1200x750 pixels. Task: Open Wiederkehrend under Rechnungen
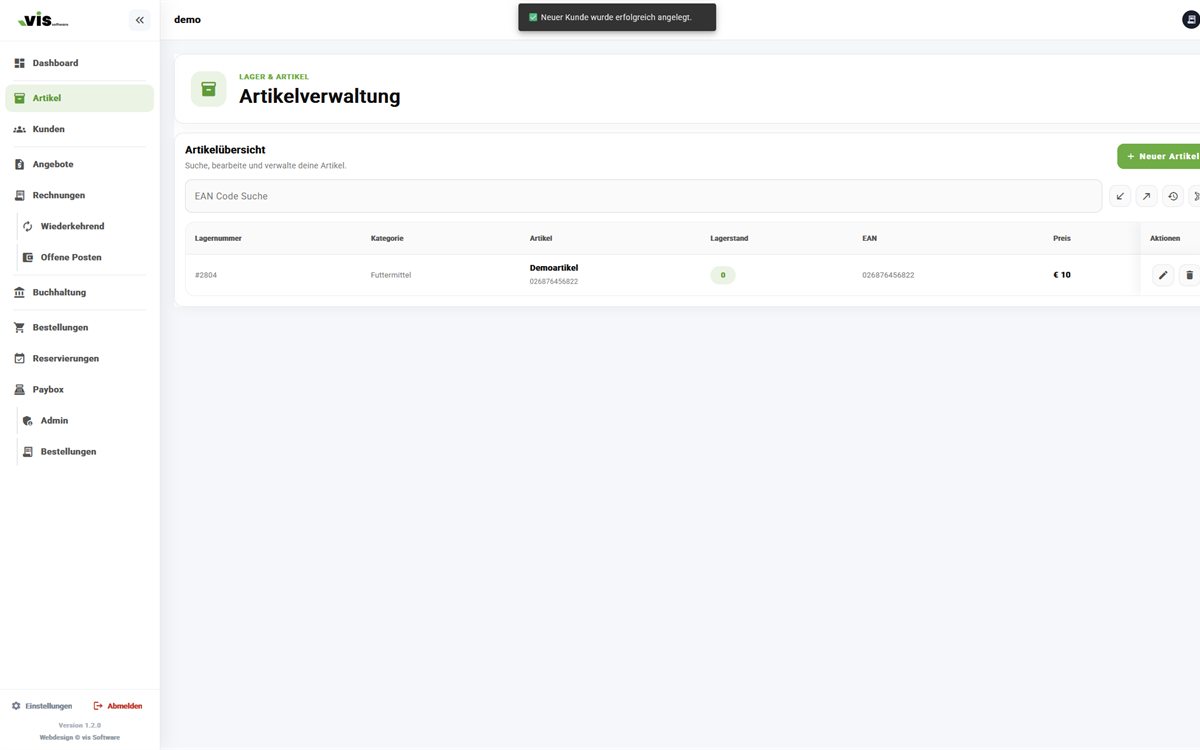tap(84, 226)
